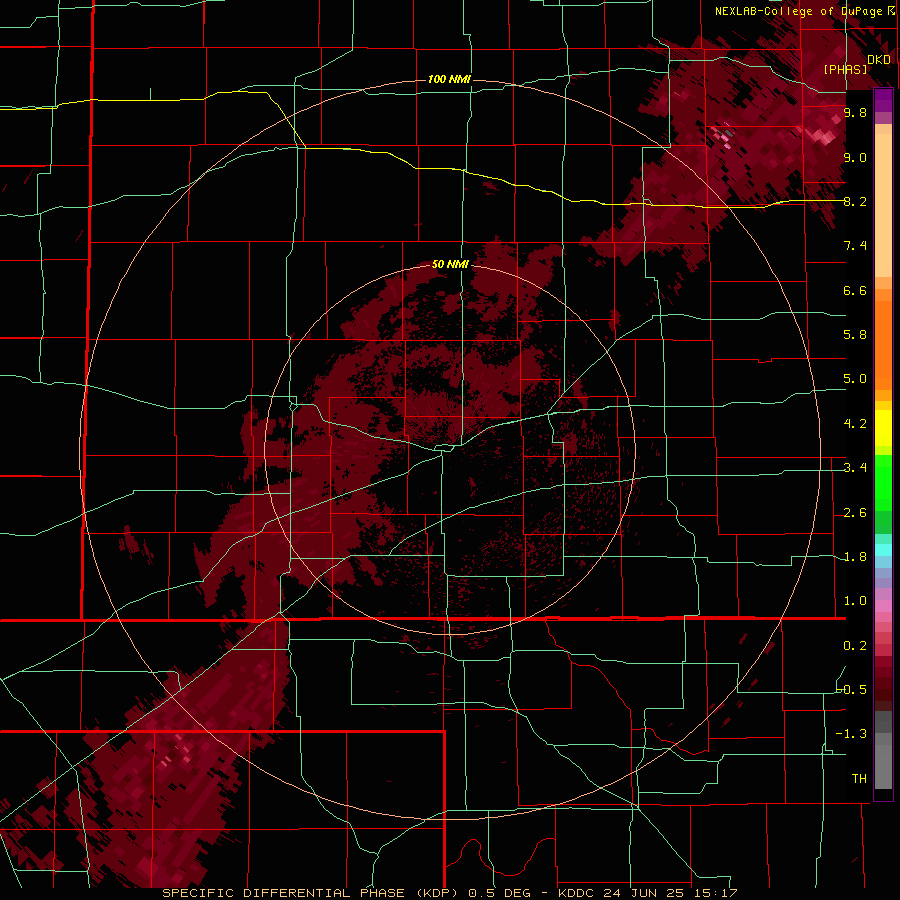Click the 3.4 legend value

[855, 468]
